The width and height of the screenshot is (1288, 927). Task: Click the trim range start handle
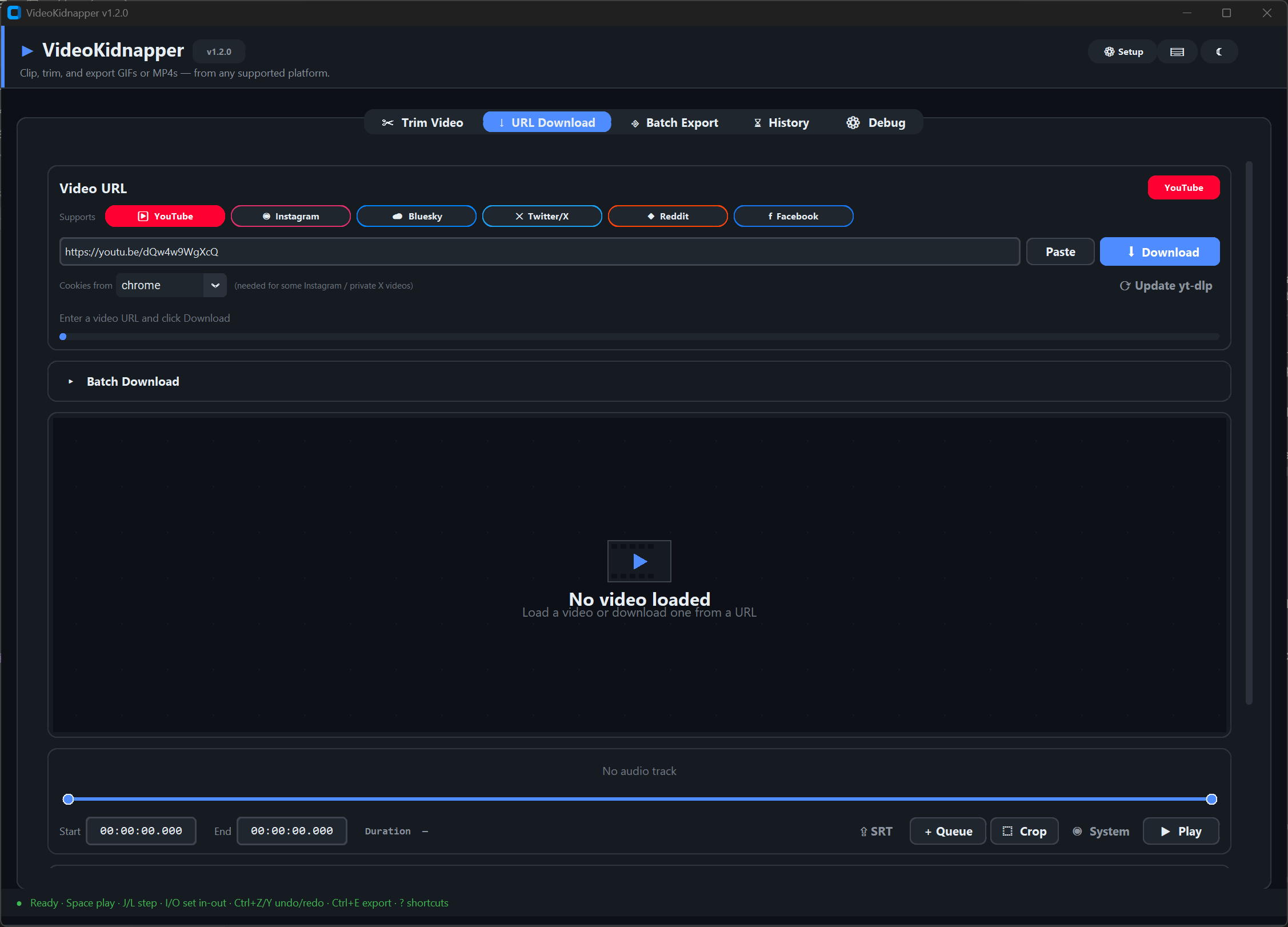point(68,799)
